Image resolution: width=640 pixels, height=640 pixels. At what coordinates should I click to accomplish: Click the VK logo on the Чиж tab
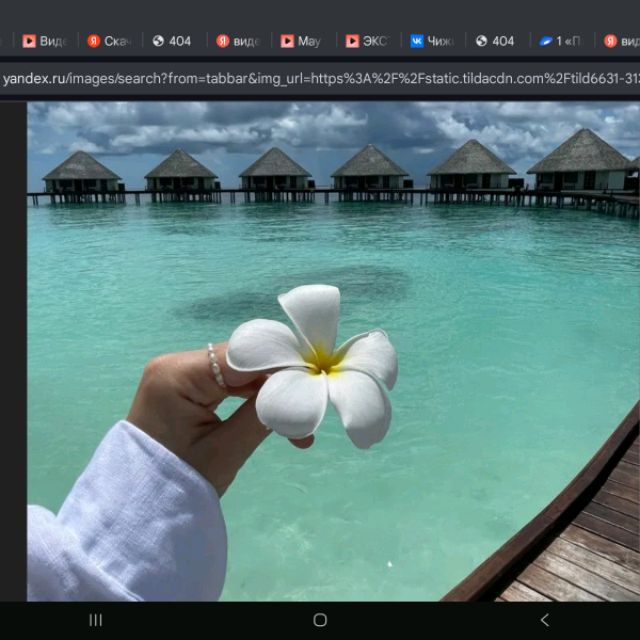tap(417, 41)
